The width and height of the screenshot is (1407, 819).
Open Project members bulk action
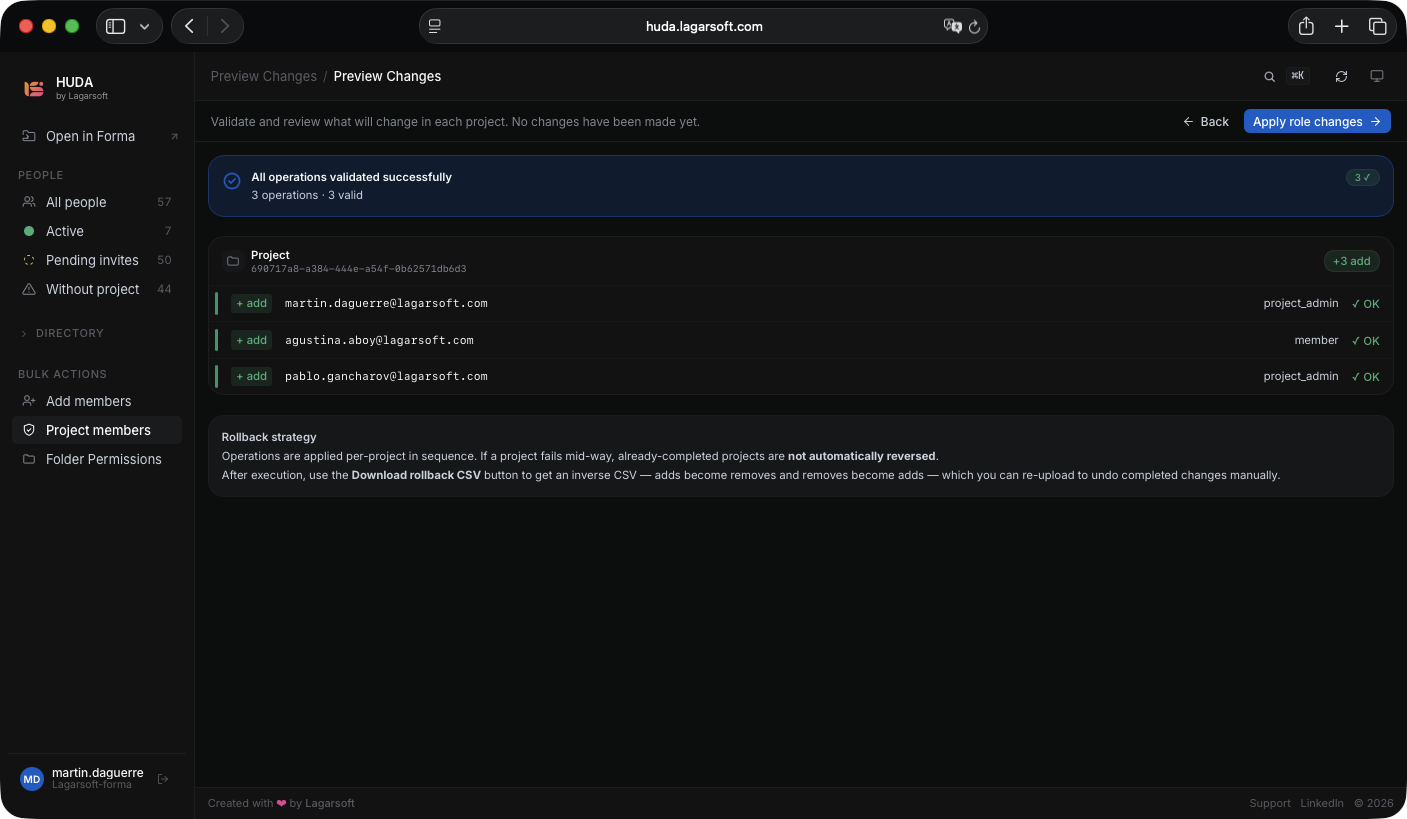point(98,430)
